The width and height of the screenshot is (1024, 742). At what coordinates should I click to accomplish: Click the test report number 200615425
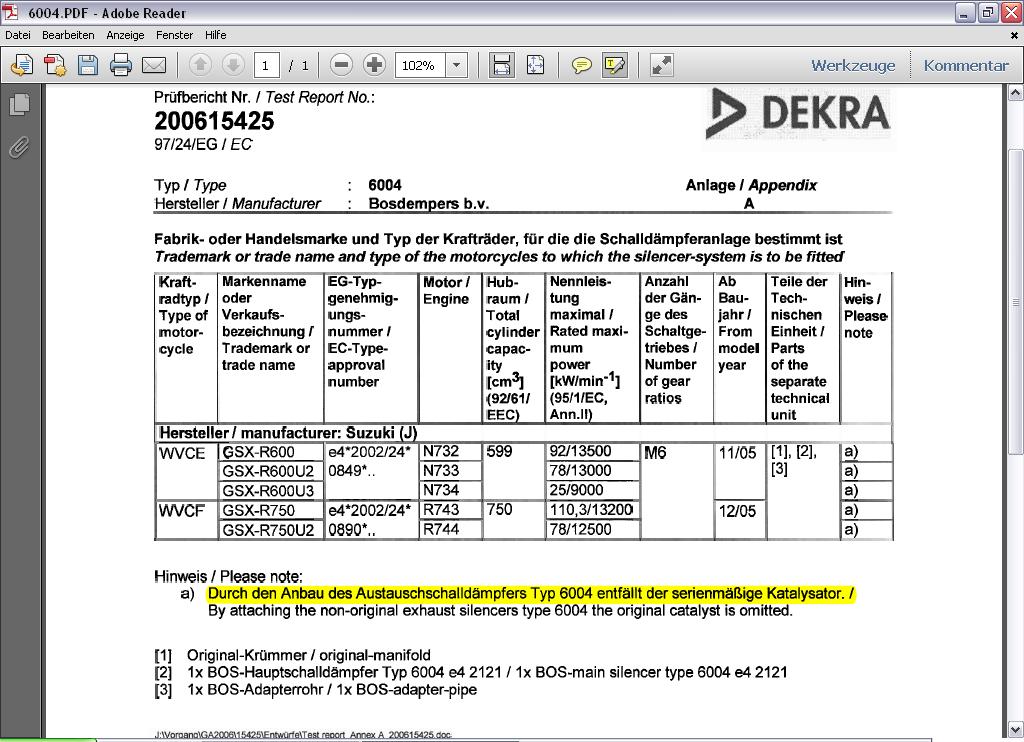coord(214,121)
